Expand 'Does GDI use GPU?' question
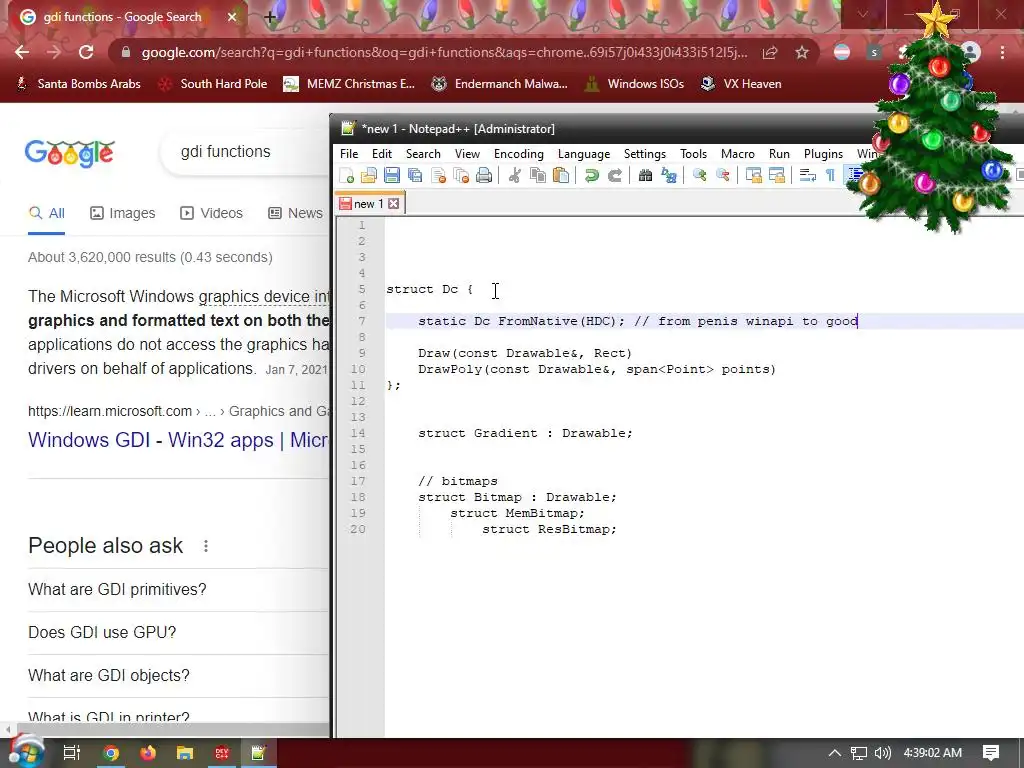This screenshot has height=768, width=1024. [x=178, y=632]
